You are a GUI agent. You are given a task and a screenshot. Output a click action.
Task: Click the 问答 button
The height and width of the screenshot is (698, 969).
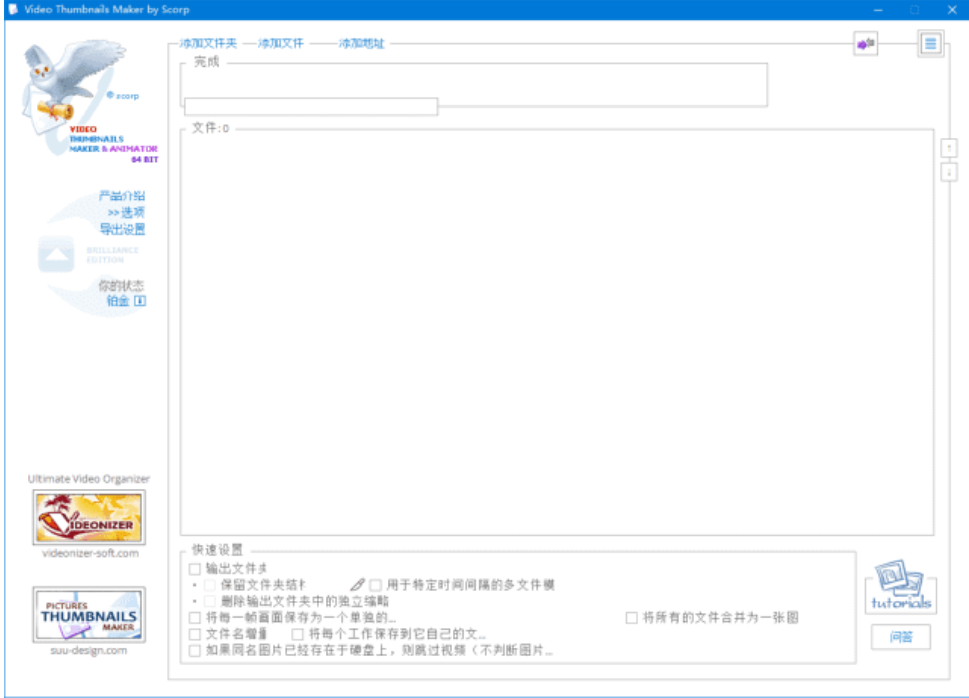tap(903, 635)
